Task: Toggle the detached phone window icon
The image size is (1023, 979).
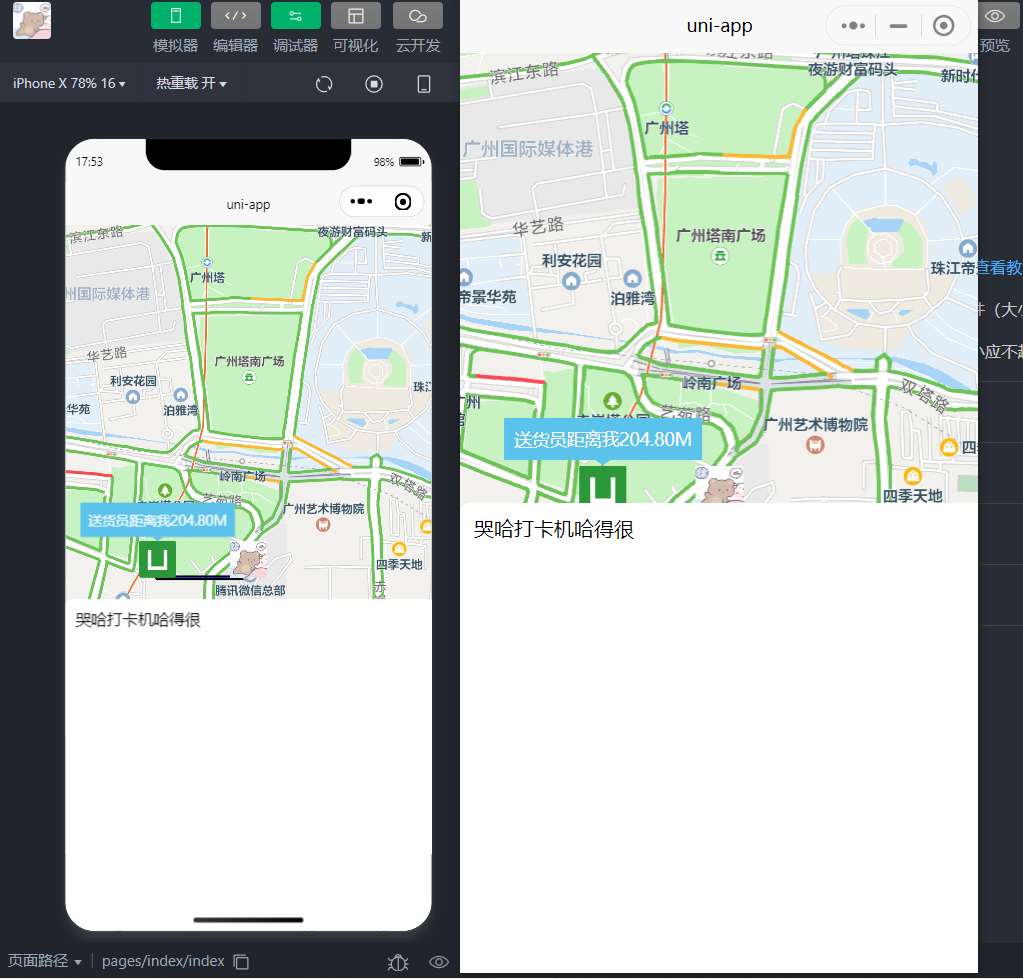Action: (x=424, y=84)
